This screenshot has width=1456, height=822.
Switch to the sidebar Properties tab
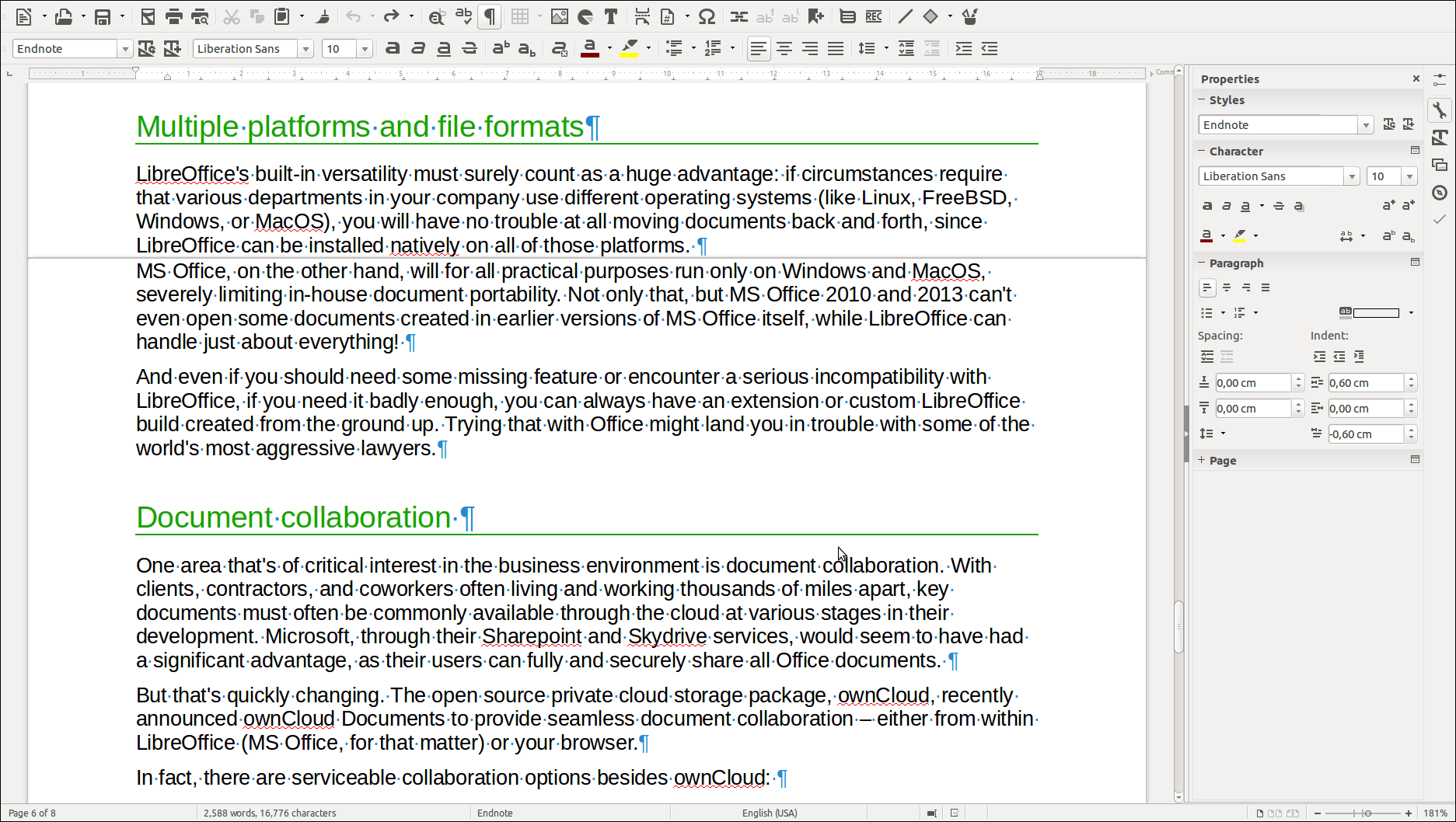1440,110
